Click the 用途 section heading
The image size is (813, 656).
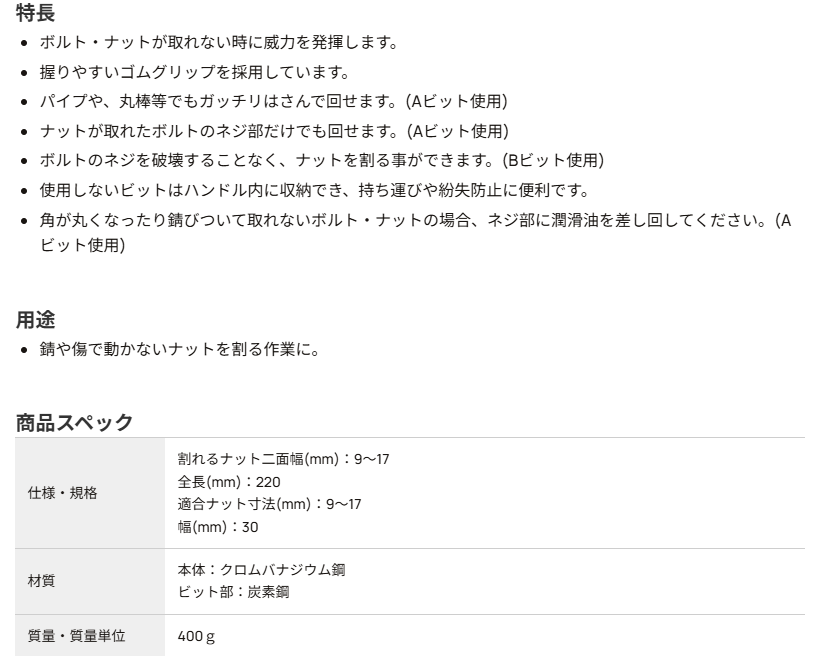pyautogui.click(x=36, y=319)
